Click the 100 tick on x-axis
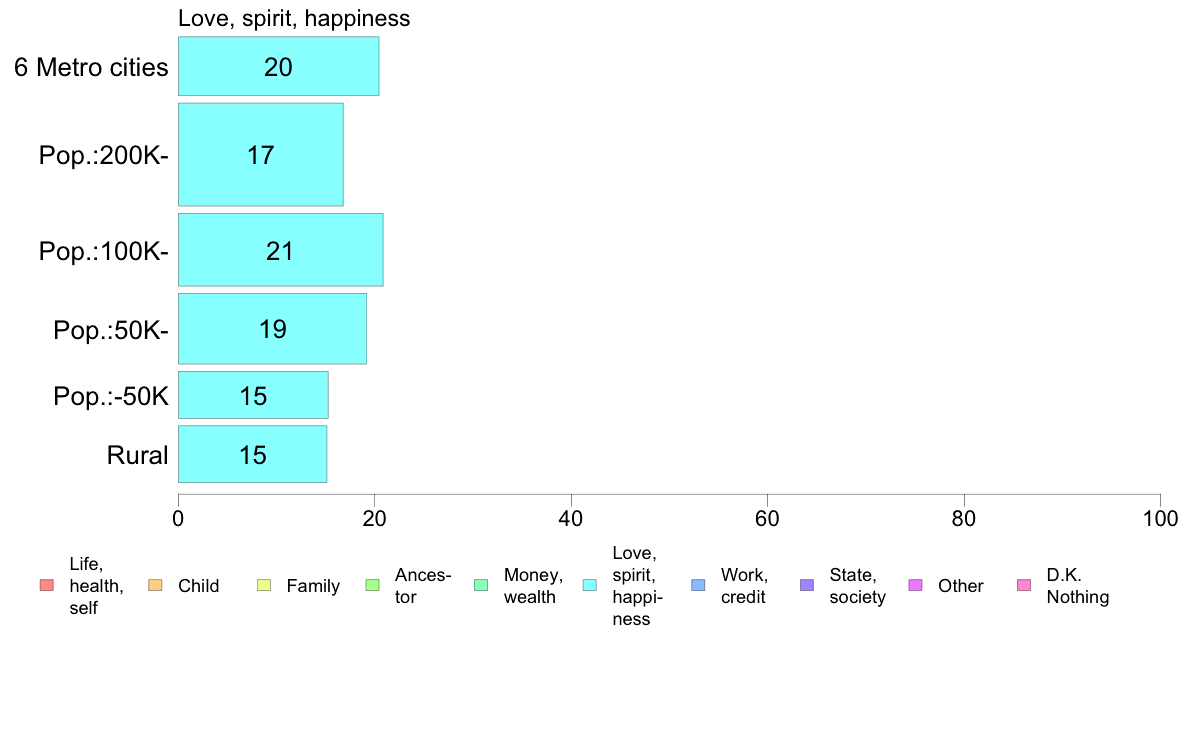The image size is (1188, 736). (x=1160, y=518)
